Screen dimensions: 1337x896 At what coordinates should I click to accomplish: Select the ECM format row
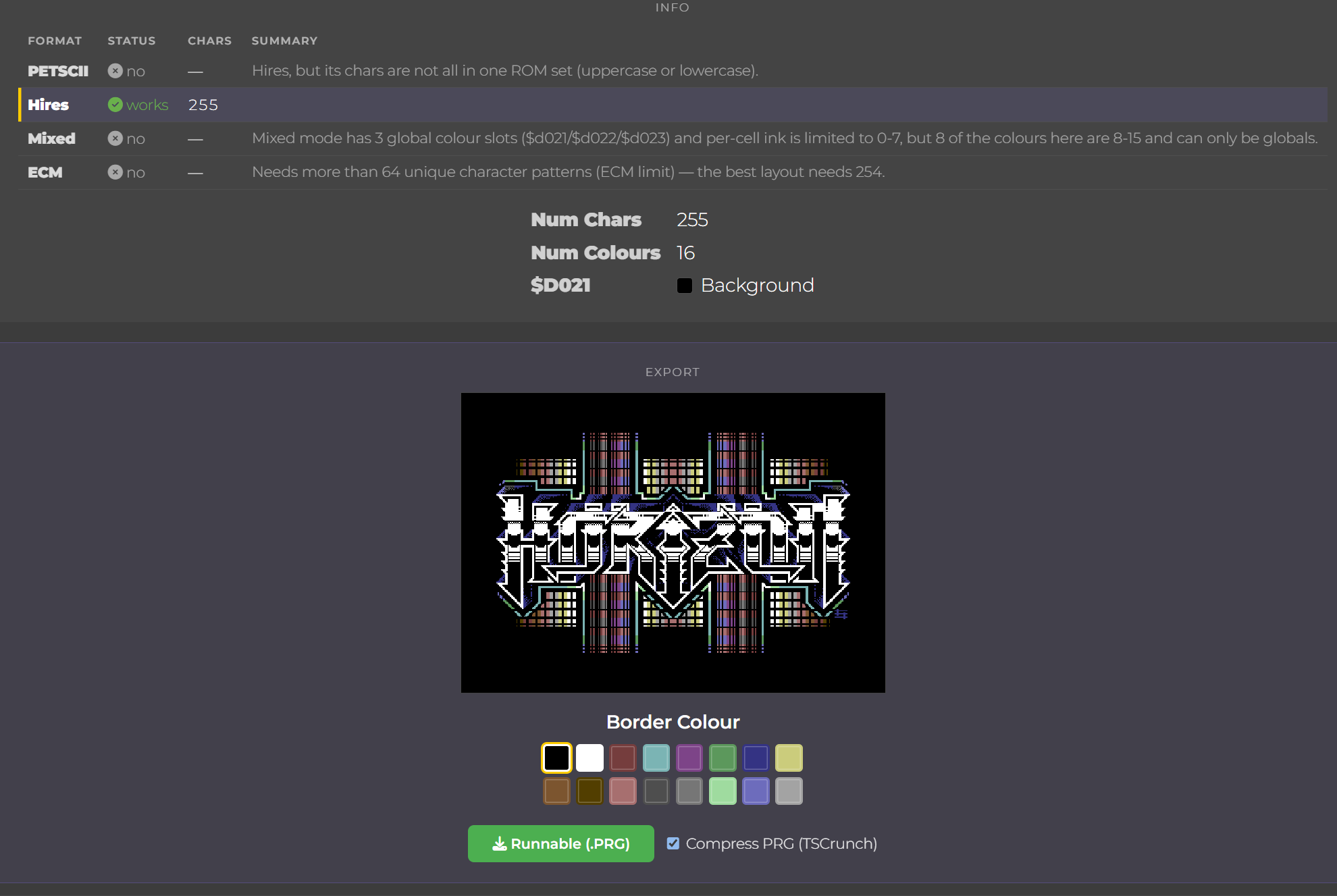[x=673, y=172]
